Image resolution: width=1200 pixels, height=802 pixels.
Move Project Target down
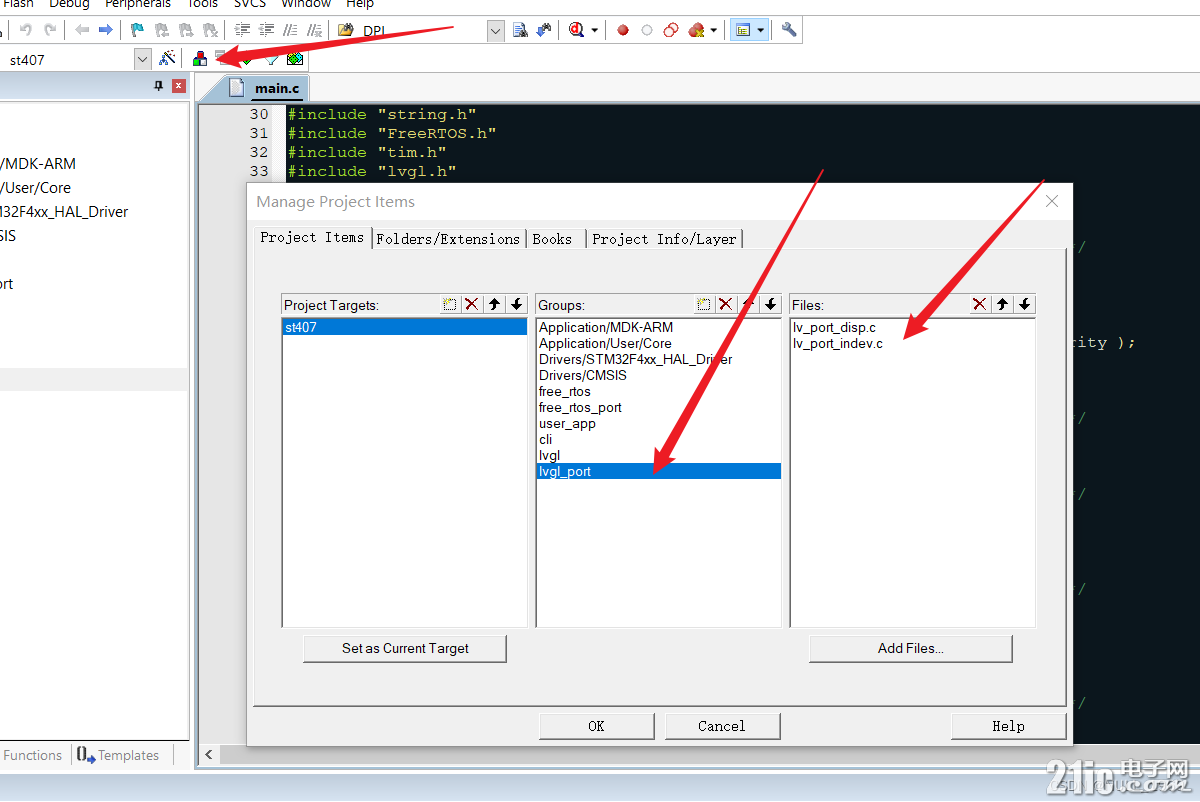(516, 304)
